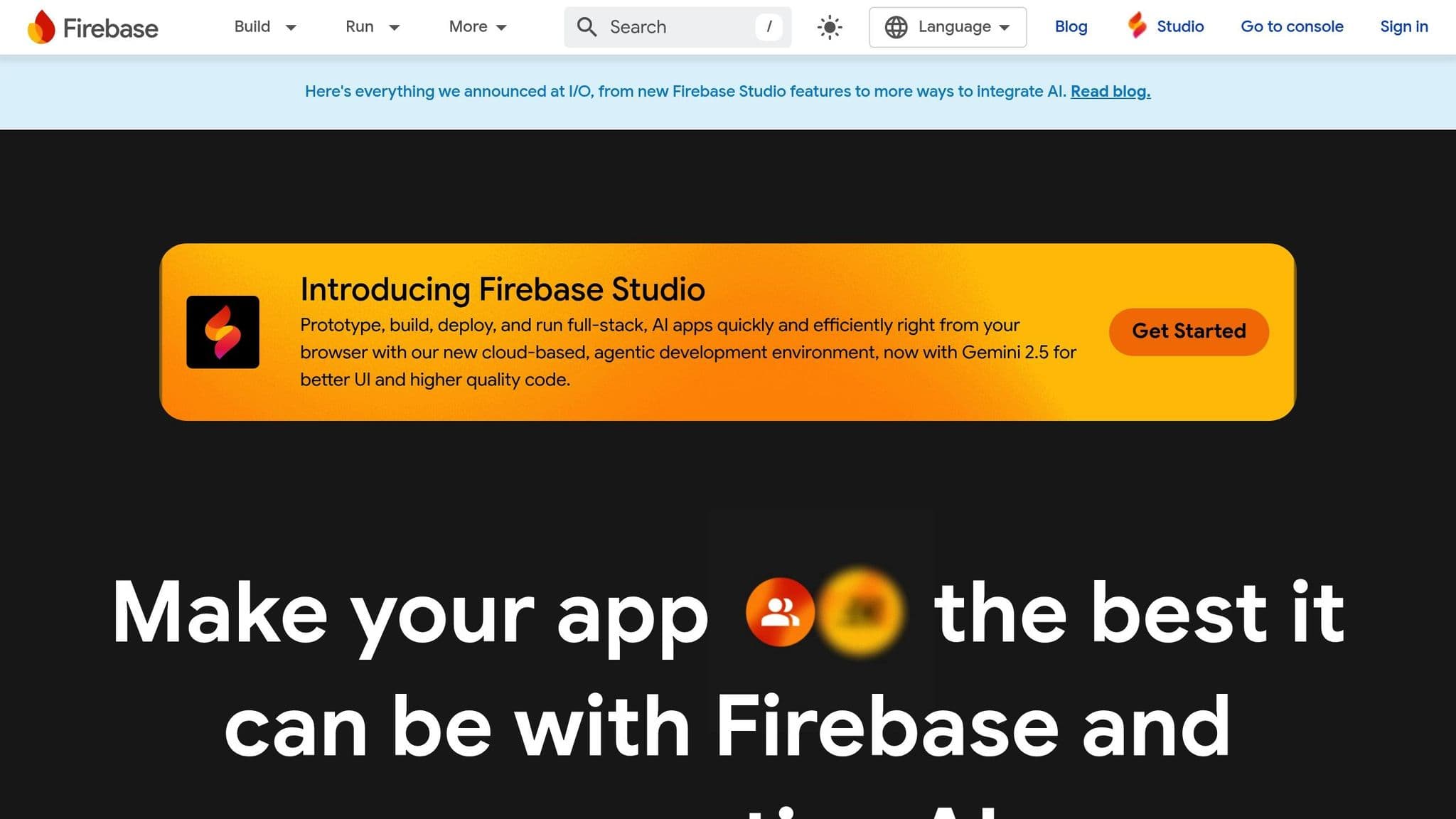Click the search magnifier icon
This screenshot has width=1456, height=819.
(587, 27)
